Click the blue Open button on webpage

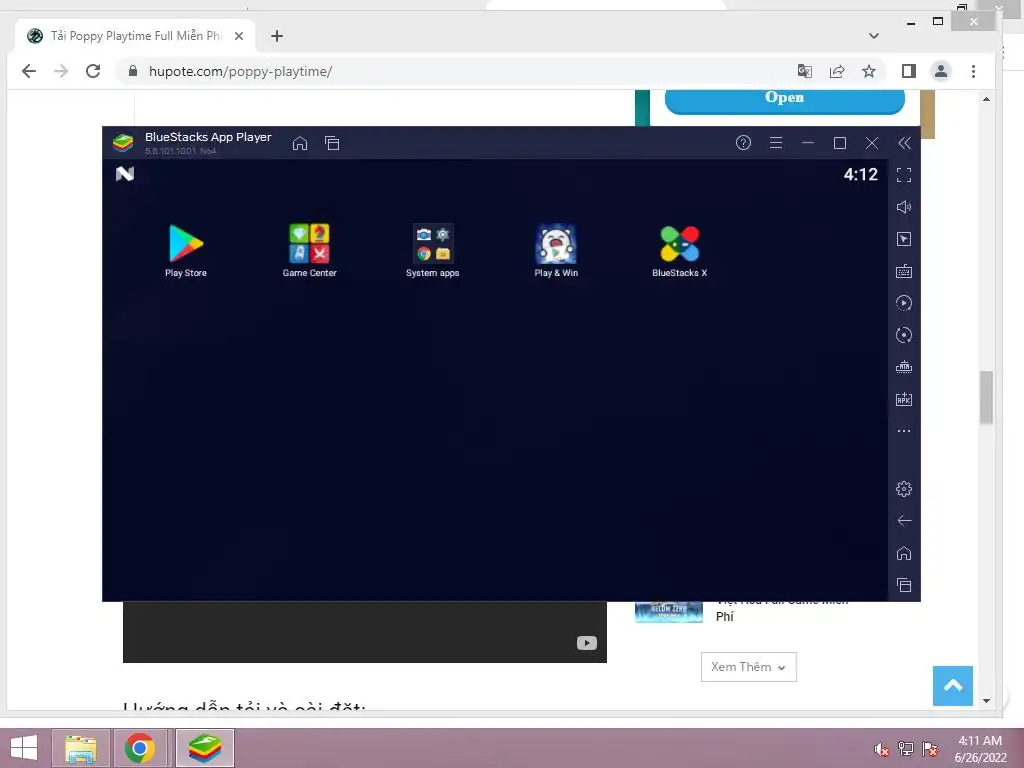(x=784, y=100)
